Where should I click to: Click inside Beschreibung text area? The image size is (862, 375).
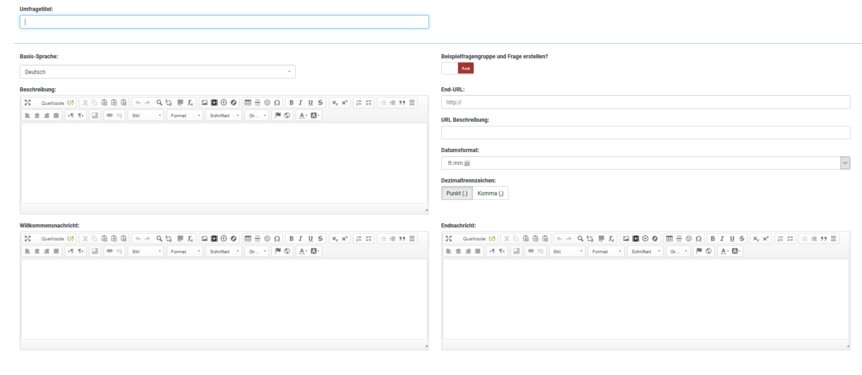pyautogui.click(x=224, y=163)
